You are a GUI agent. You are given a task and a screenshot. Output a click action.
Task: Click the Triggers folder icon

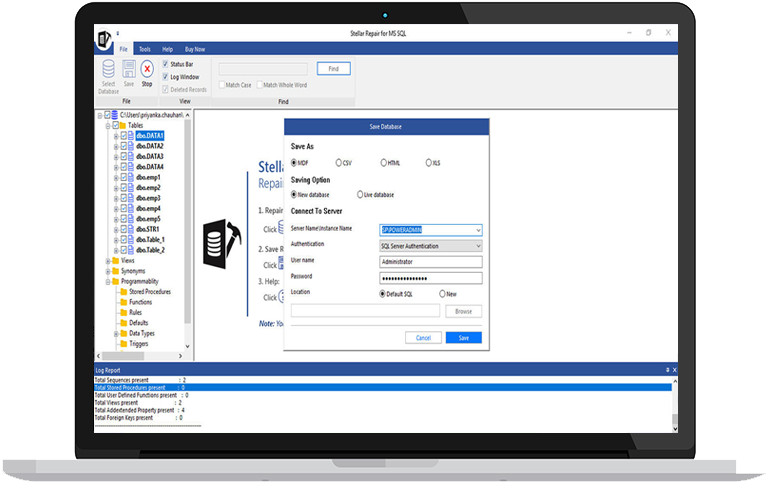[x=124, y=344]
